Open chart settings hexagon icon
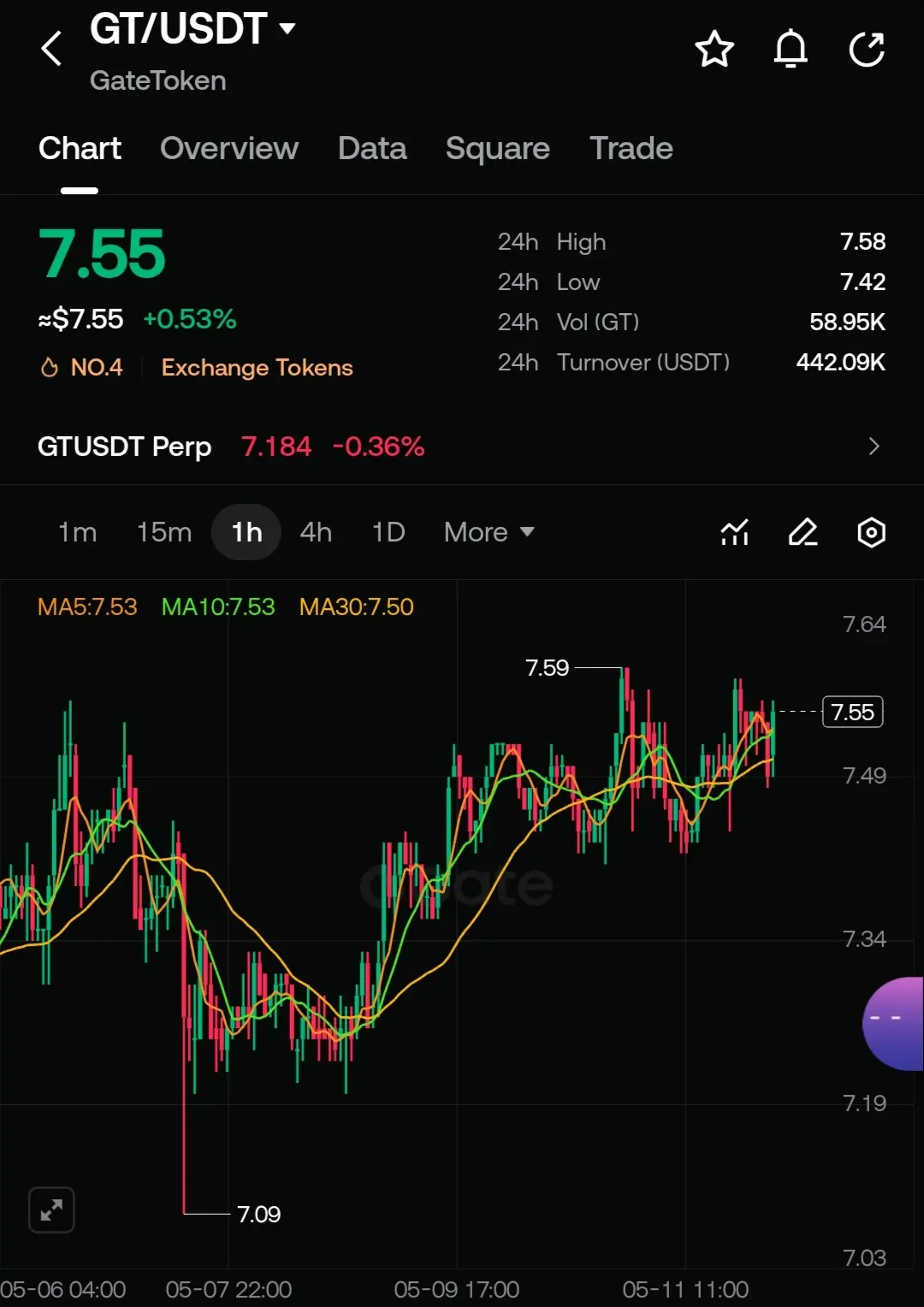The width and height of the screenshot is (924, 1307). [x=871, y=532]
